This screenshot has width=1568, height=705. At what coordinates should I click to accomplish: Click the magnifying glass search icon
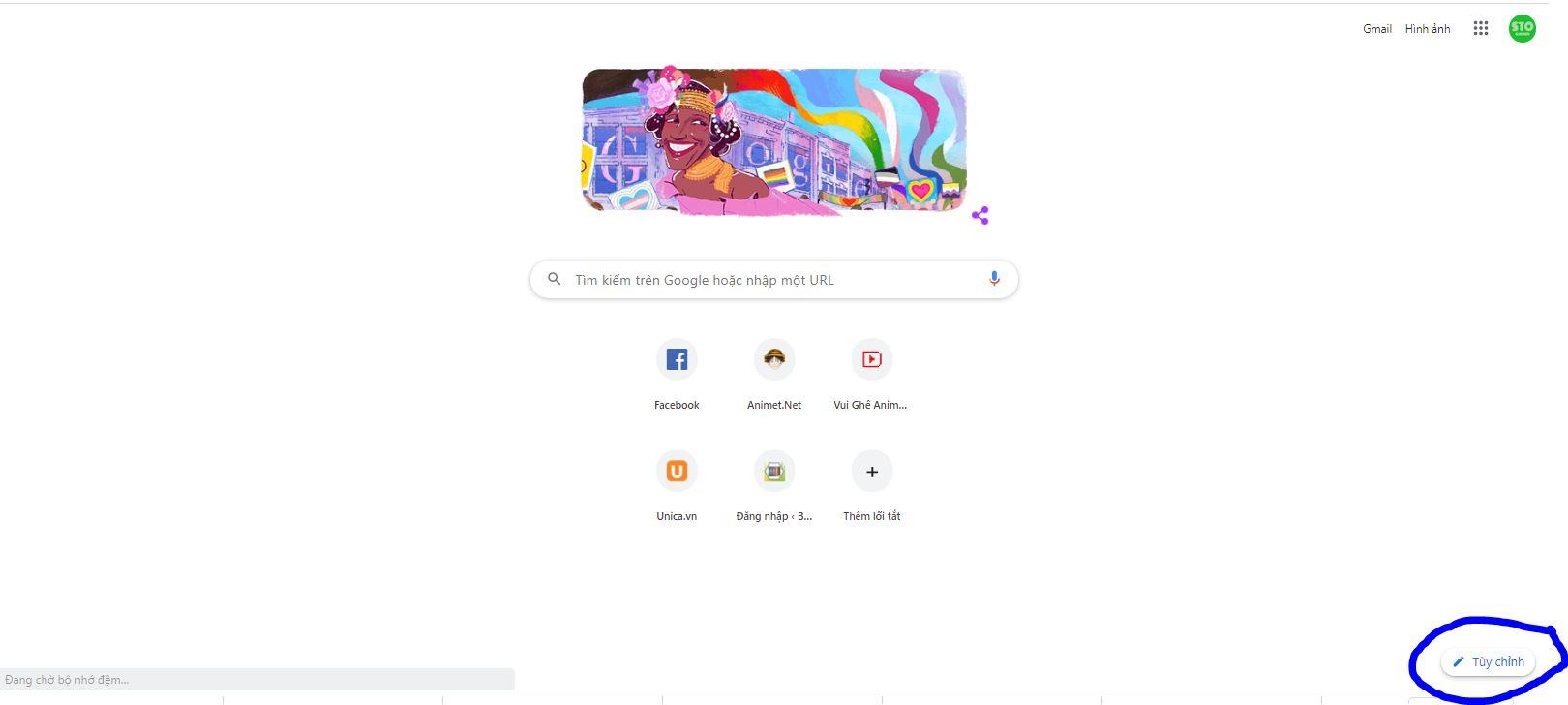[555, 279]
